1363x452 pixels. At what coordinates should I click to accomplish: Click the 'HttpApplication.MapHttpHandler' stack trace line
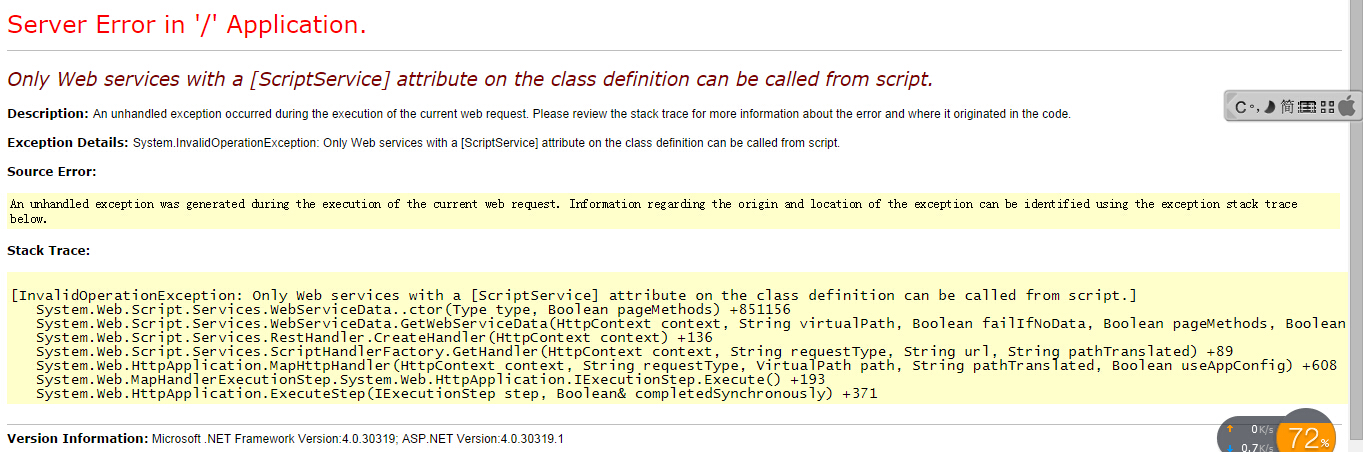click(686, 365)
